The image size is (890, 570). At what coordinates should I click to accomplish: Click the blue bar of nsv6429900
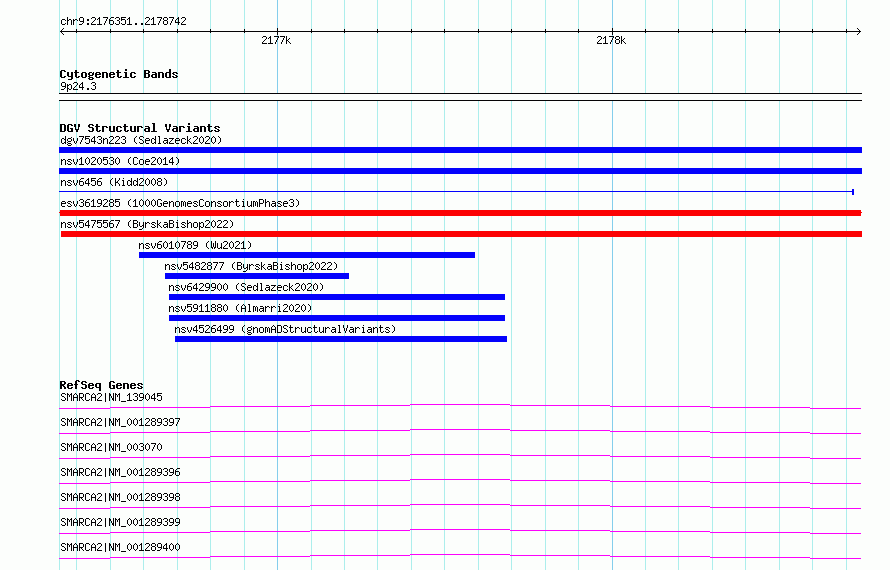[337, 297]
